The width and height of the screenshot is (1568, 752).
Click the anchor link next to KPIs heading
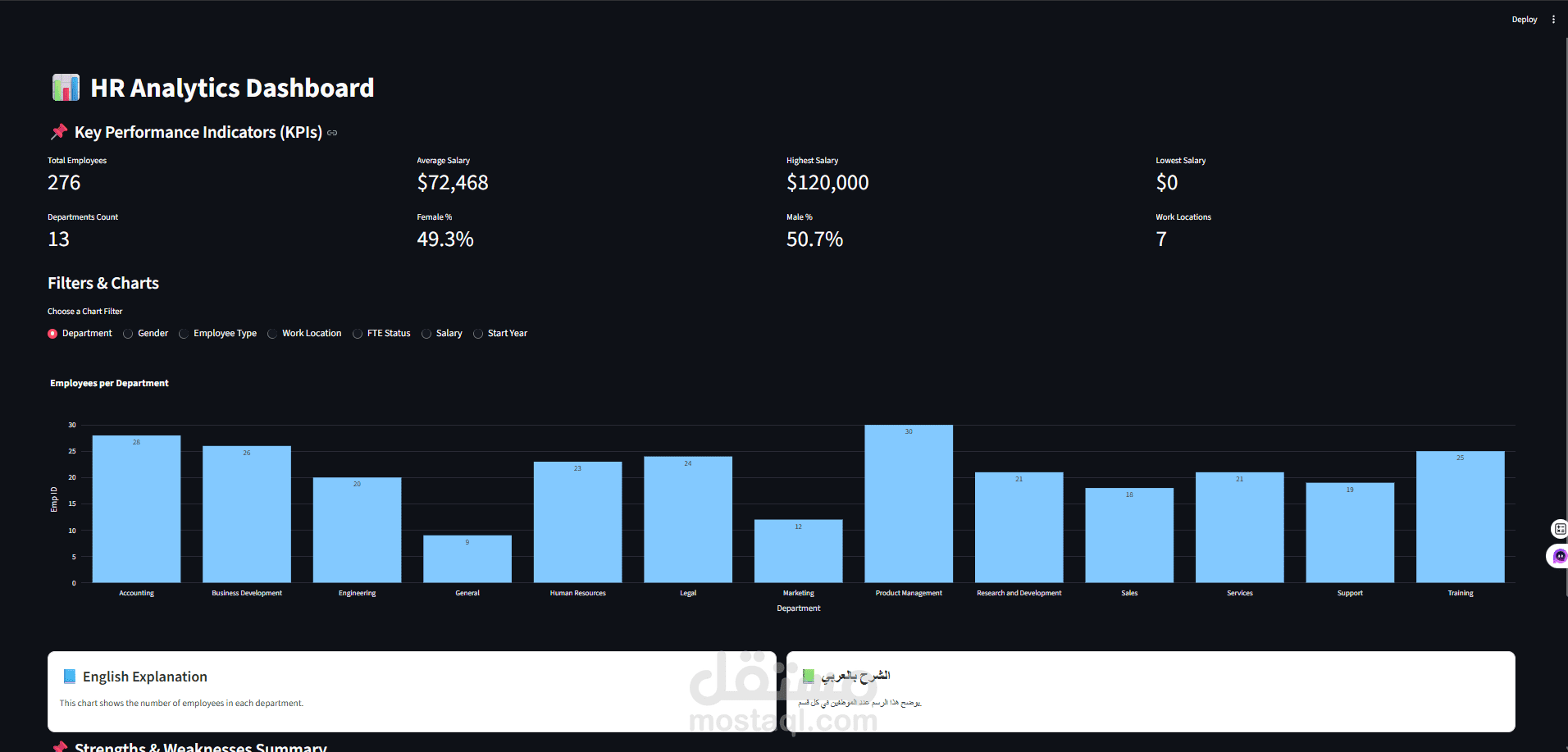tap(331, 132)
